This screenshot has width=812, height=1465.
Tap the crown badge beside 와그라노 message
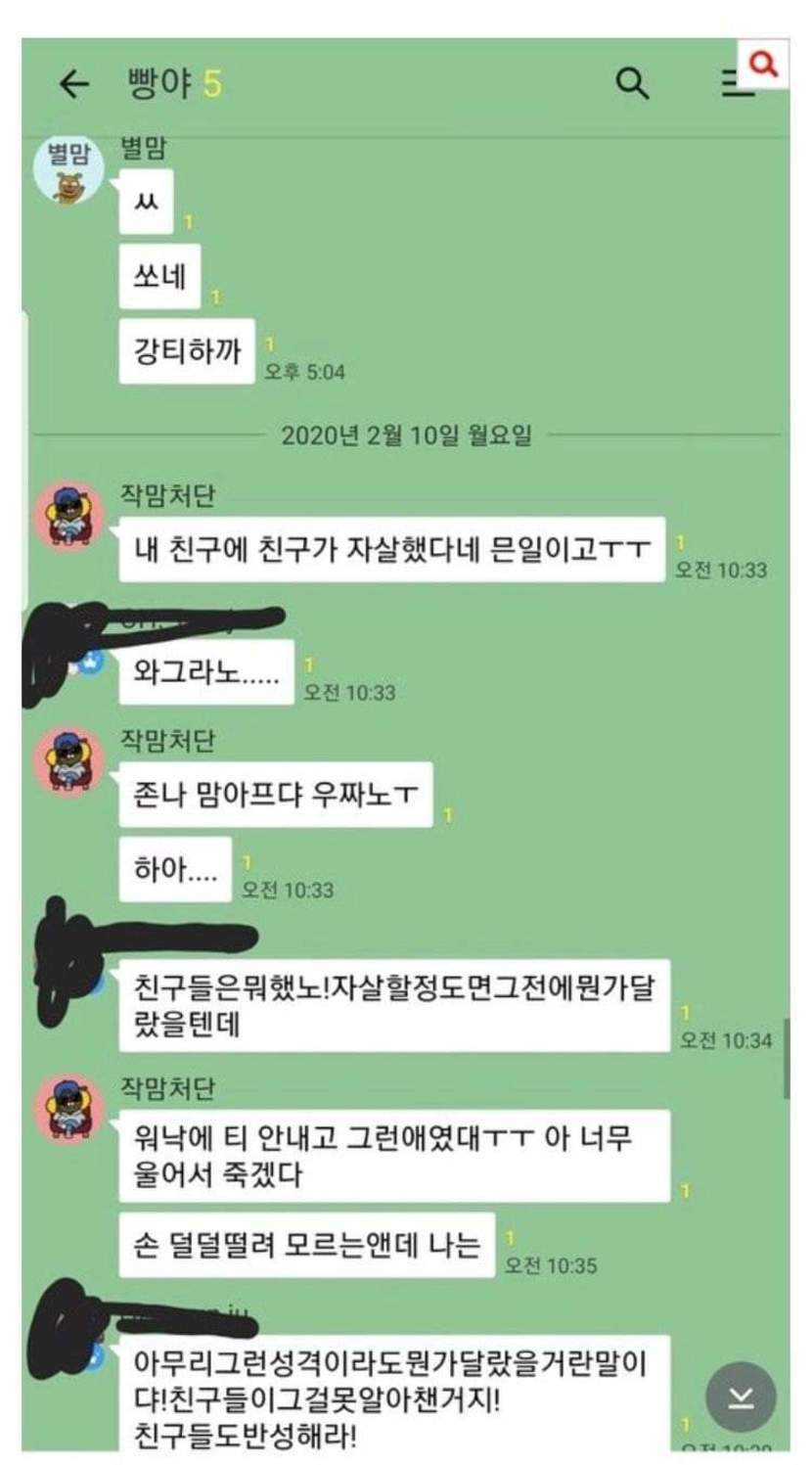coord(92,660)
